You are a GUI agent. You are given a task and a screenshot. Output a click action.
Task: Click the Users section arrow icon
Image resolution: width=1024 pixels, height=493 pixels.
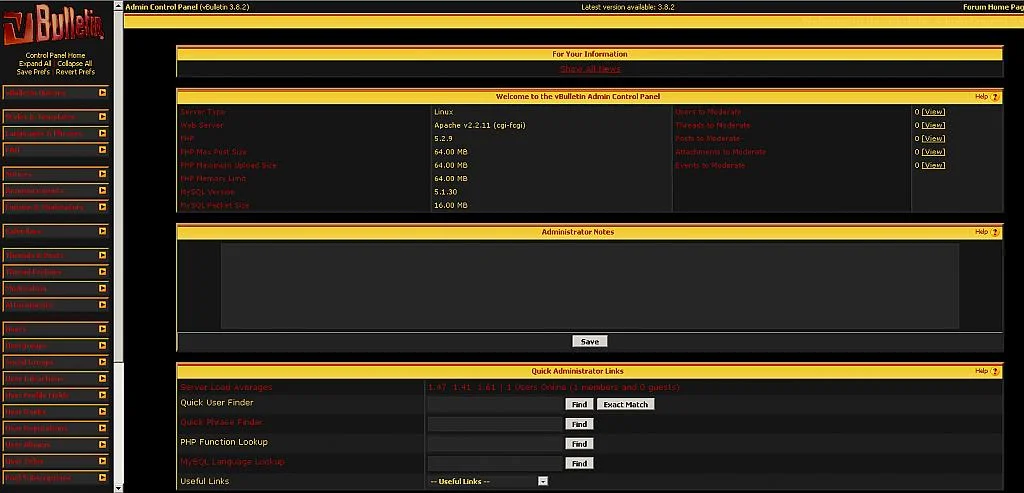tap(102, 329)
